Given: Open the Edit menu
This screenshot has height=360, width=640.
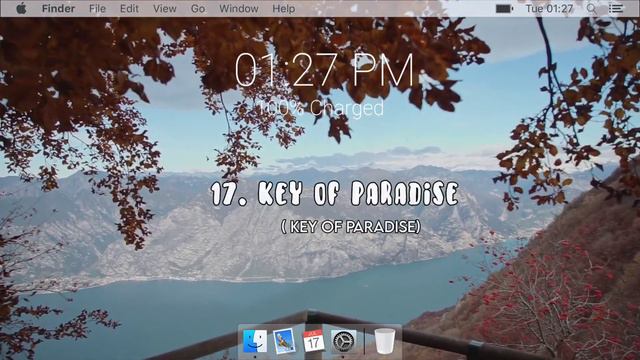Looking at the screenshot, I should 129,9.
